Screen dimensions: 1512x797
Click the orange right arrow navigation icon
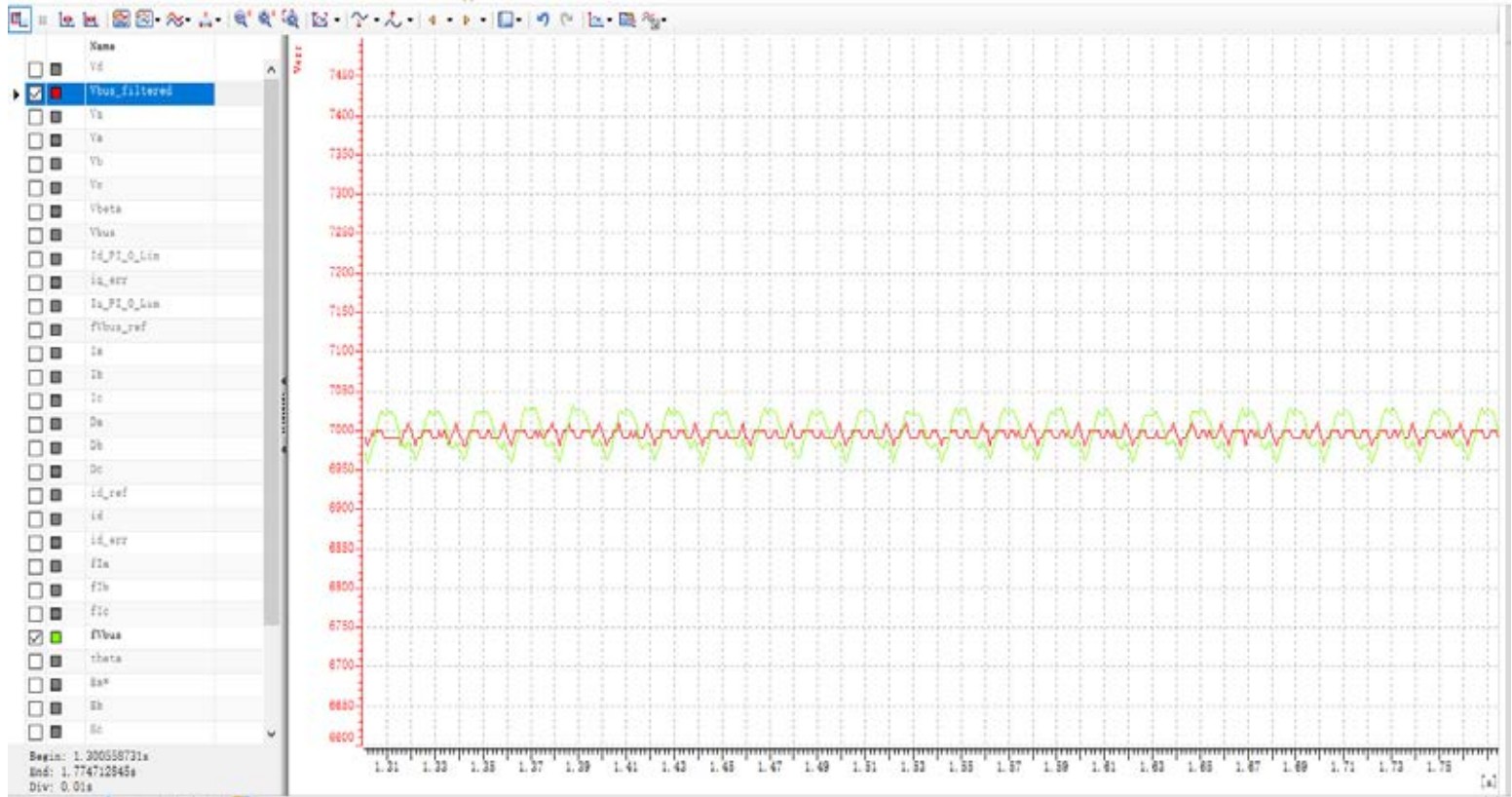[x=467, y=19]
